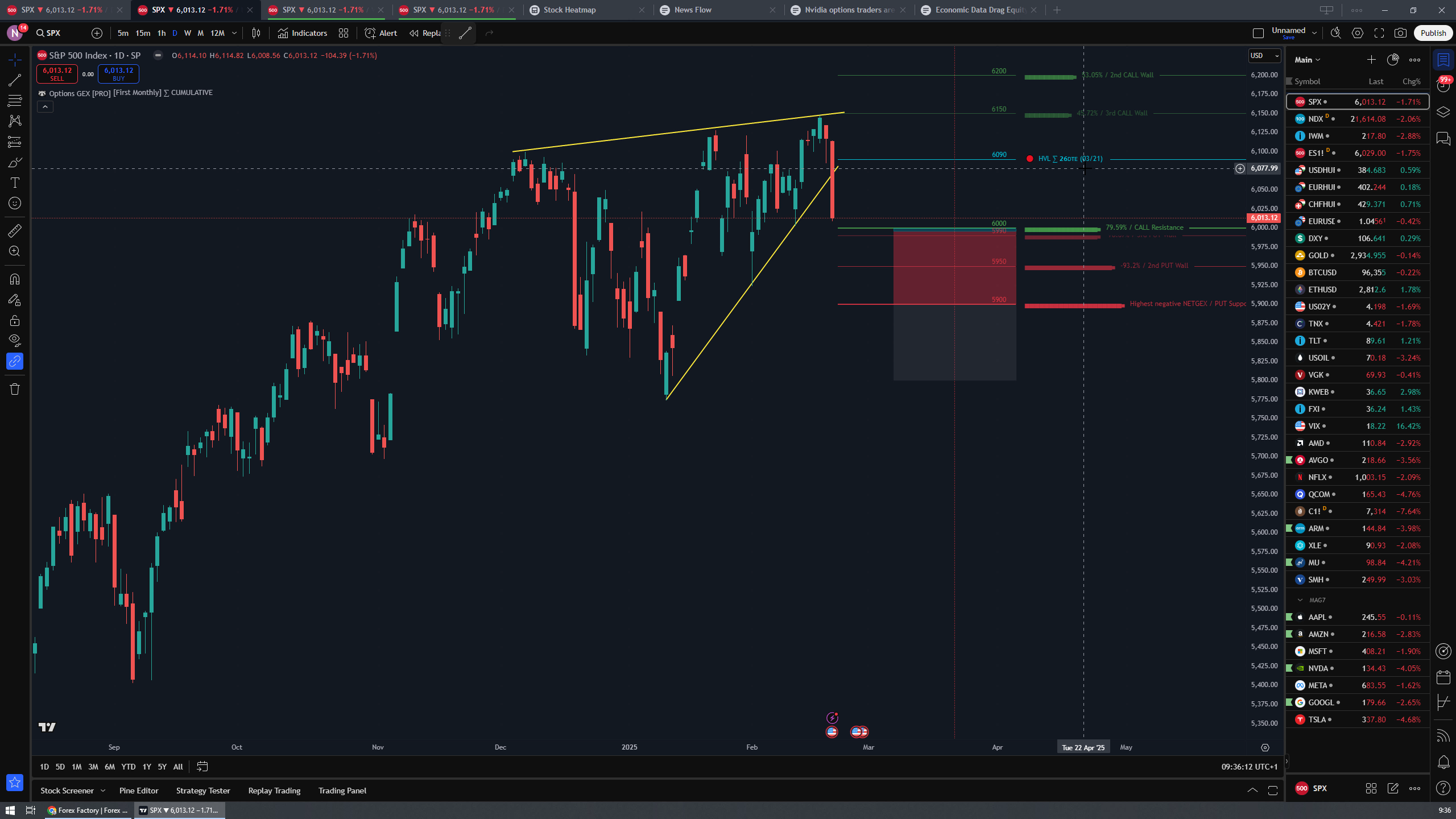
Task: Open the Pine Editor tab
Action: click(x=139, y=791)
